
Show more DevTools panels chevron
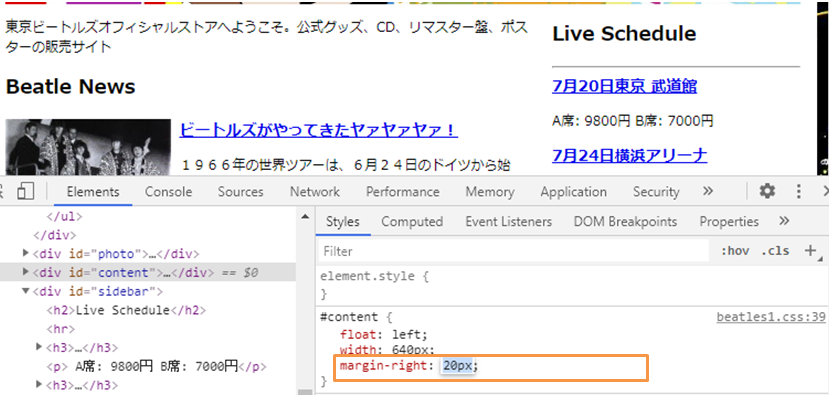[x=708, y=191]
